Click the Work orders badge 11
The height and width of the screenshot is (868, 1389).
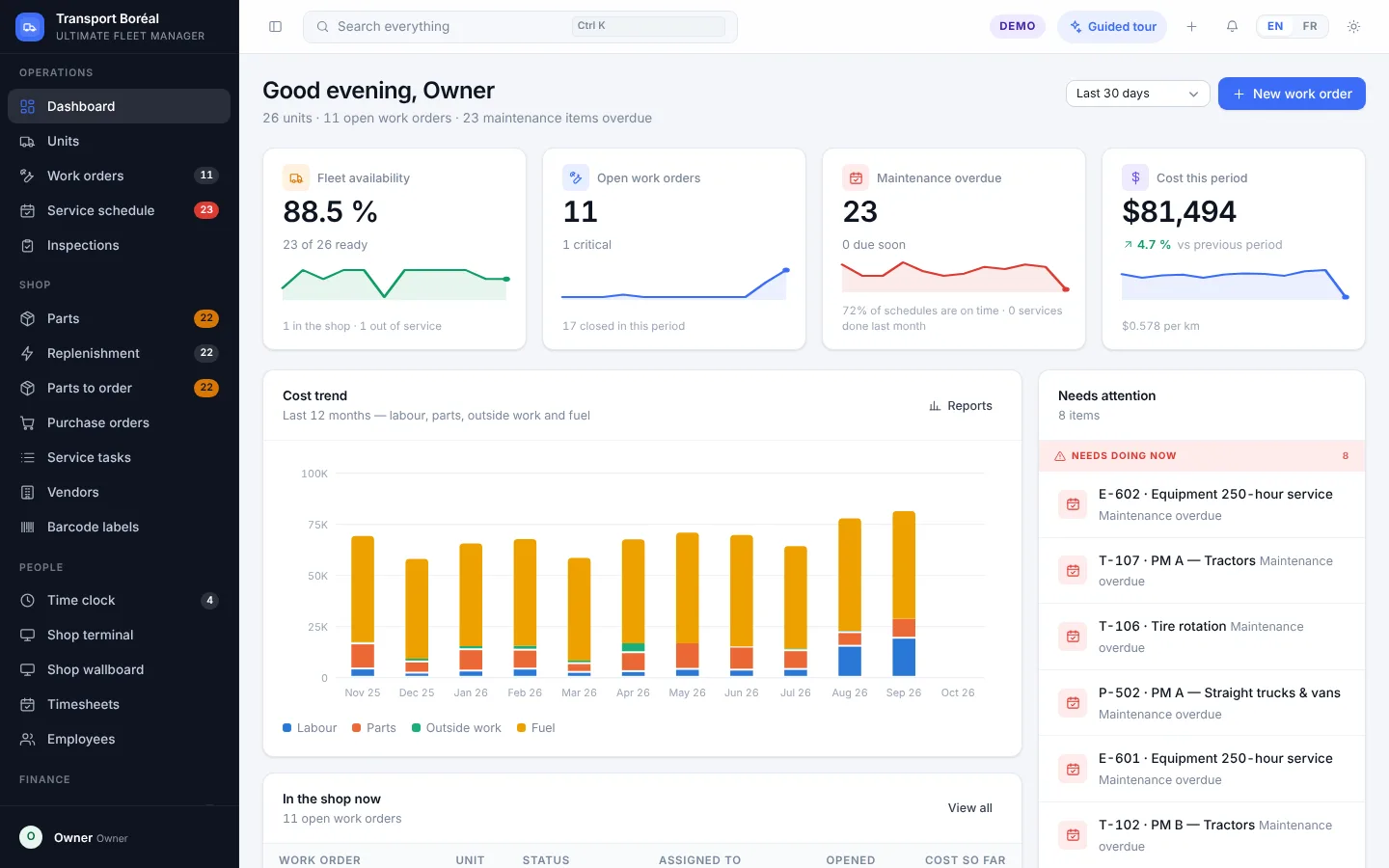206,176
